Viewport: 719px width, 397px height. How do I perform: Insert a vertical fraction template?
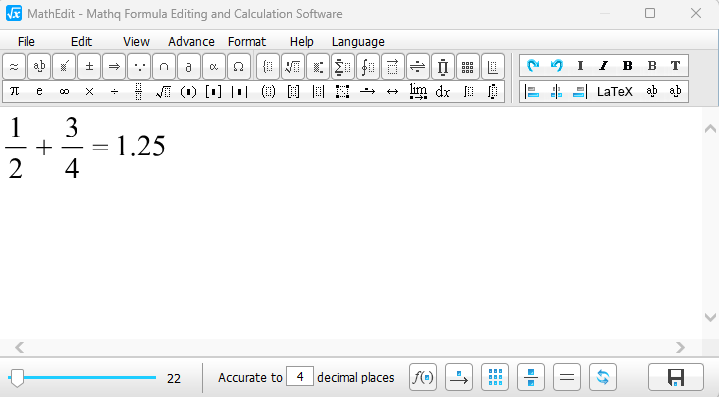click(x=138, y=92)
